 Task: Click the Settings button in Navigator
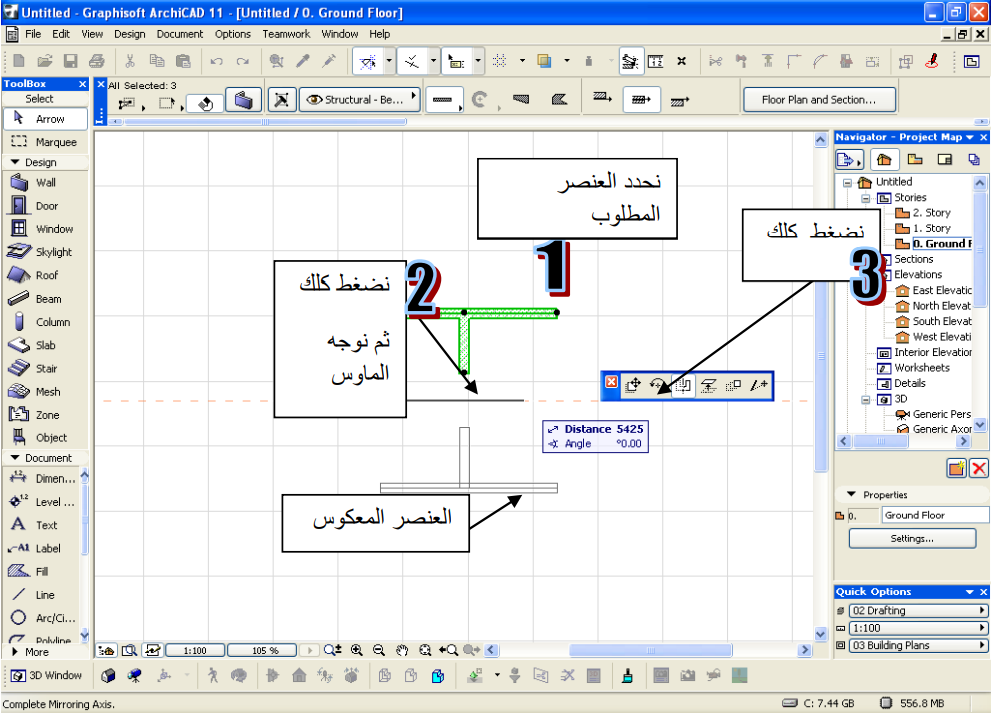tap(911, 539)
